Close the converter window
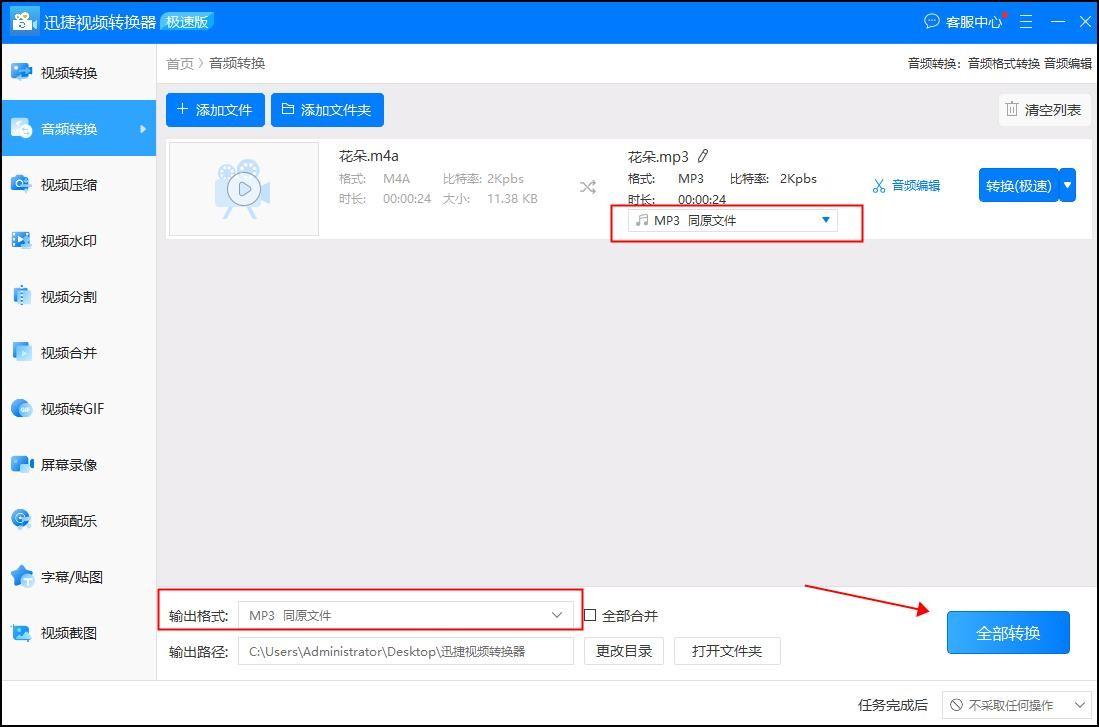The height and width of the screenshot is (727, 1099). click(x=1085, y=22)
